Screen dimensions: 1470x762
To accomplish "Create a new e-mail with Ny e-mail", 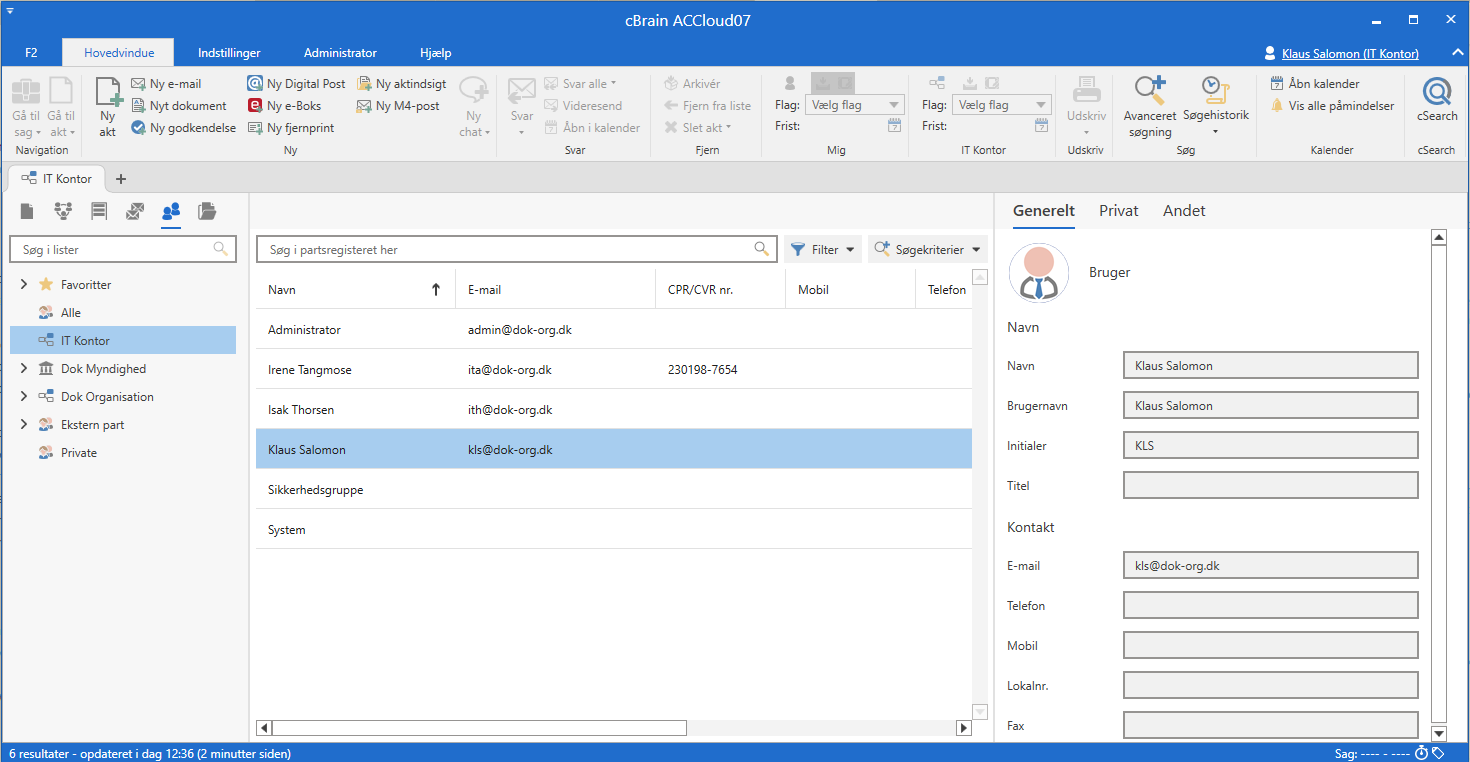I will (139, 84).
